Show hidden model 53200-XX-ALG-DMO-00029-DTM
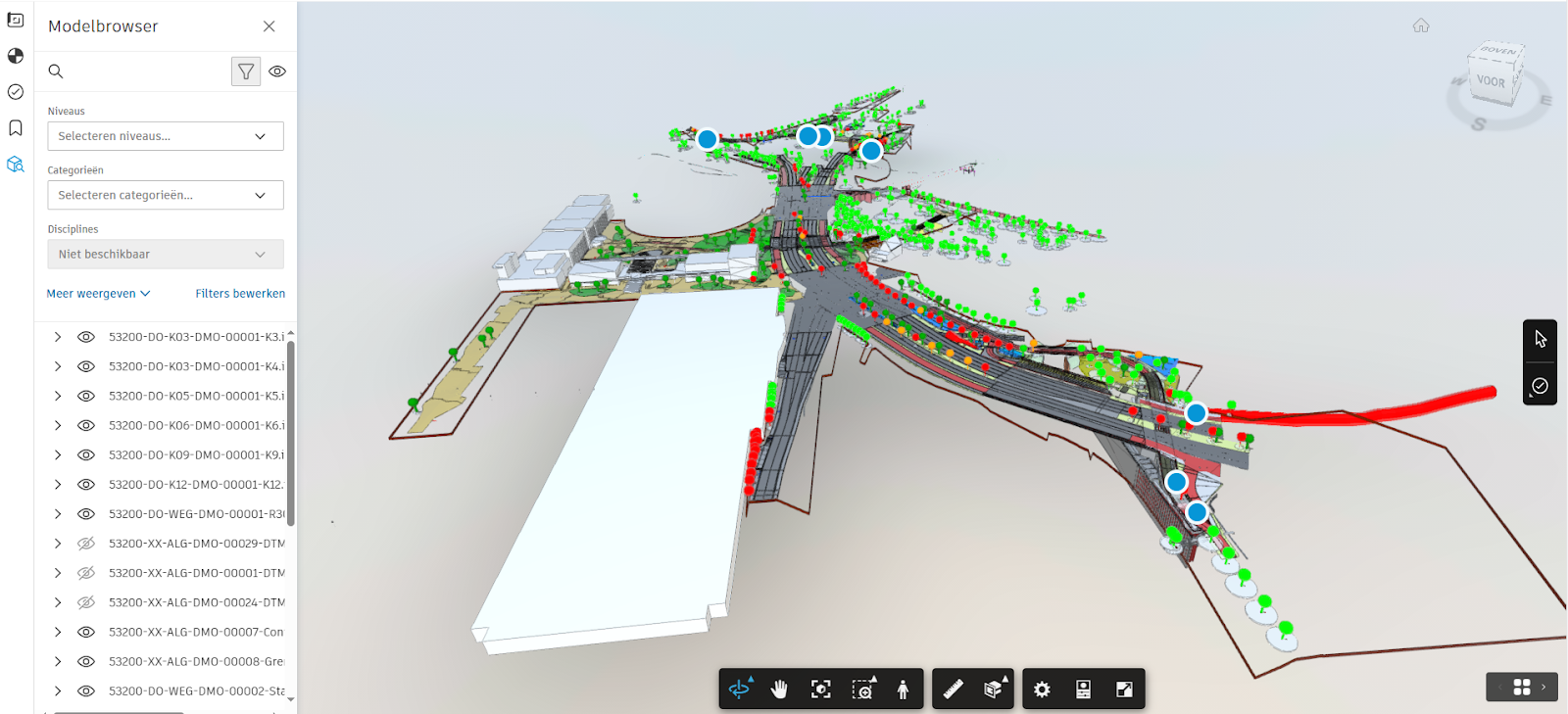Image resolution: width=1568 pixels, height=714 pixels. pyautogui.click(x=86, y=544)
